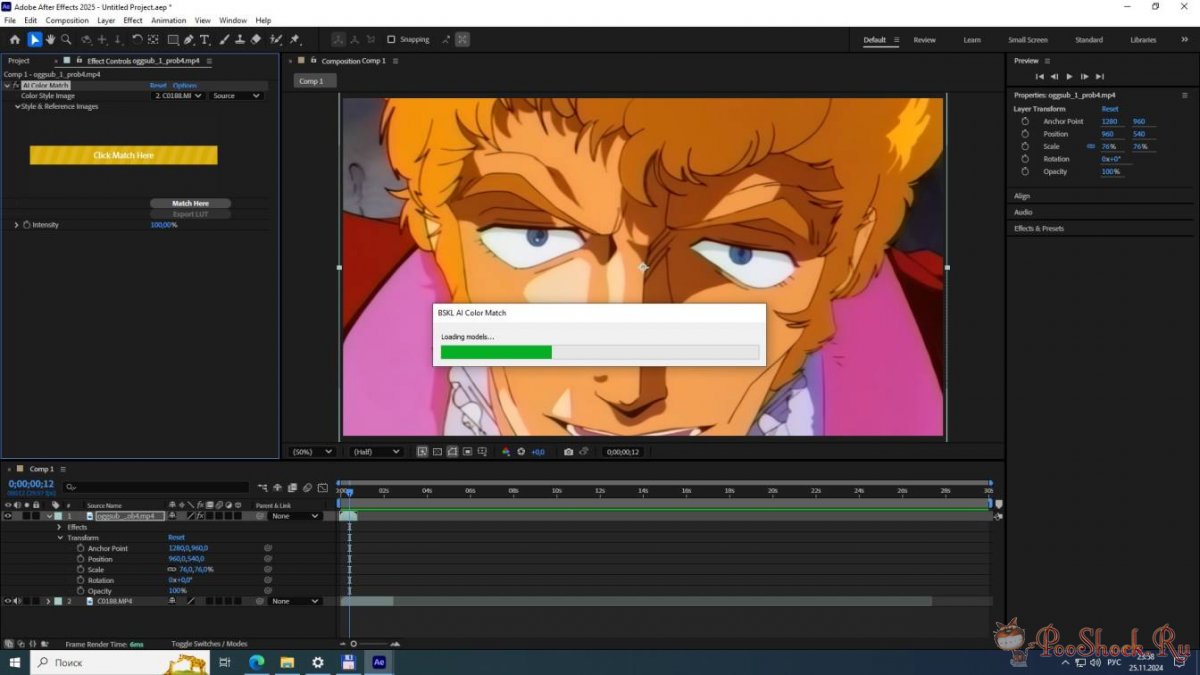
Task: Click the color management RGB icon in viewer
Action: point(505,452)
